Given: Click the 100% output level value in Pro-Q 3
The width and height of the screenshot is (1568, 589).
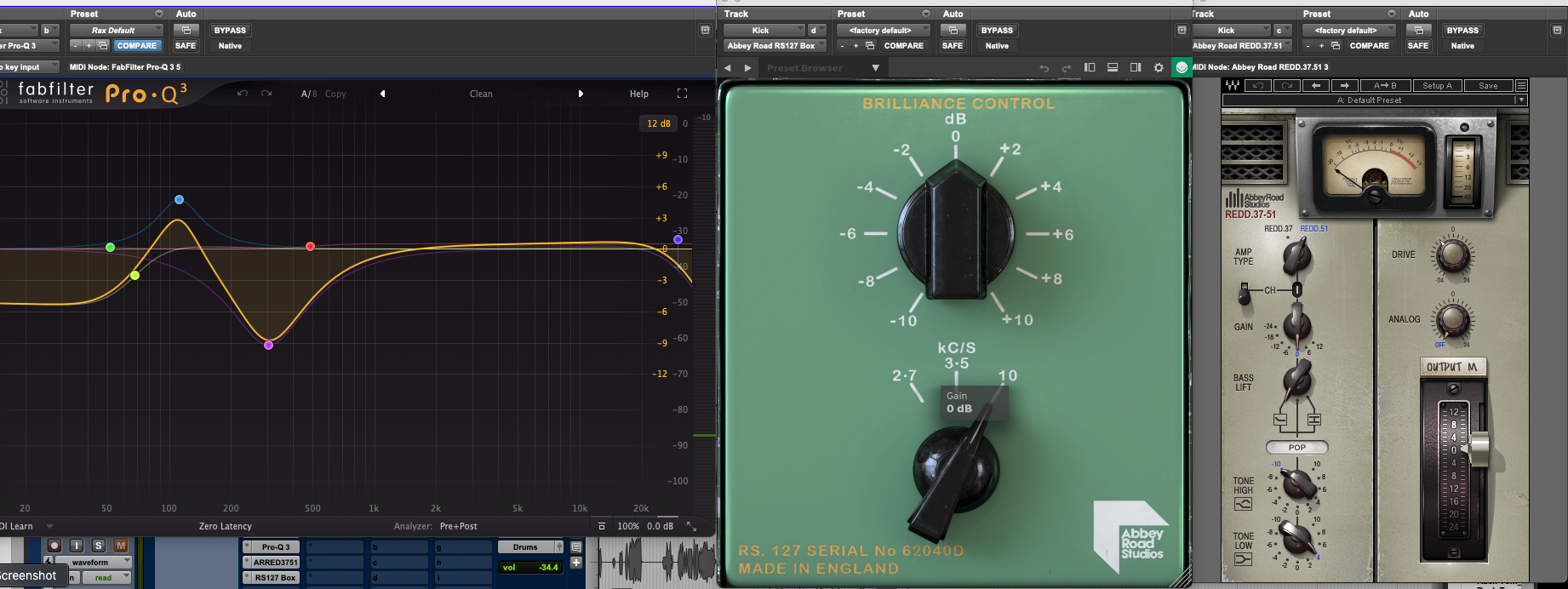Looking at the screenshot, I should (627, 526).
